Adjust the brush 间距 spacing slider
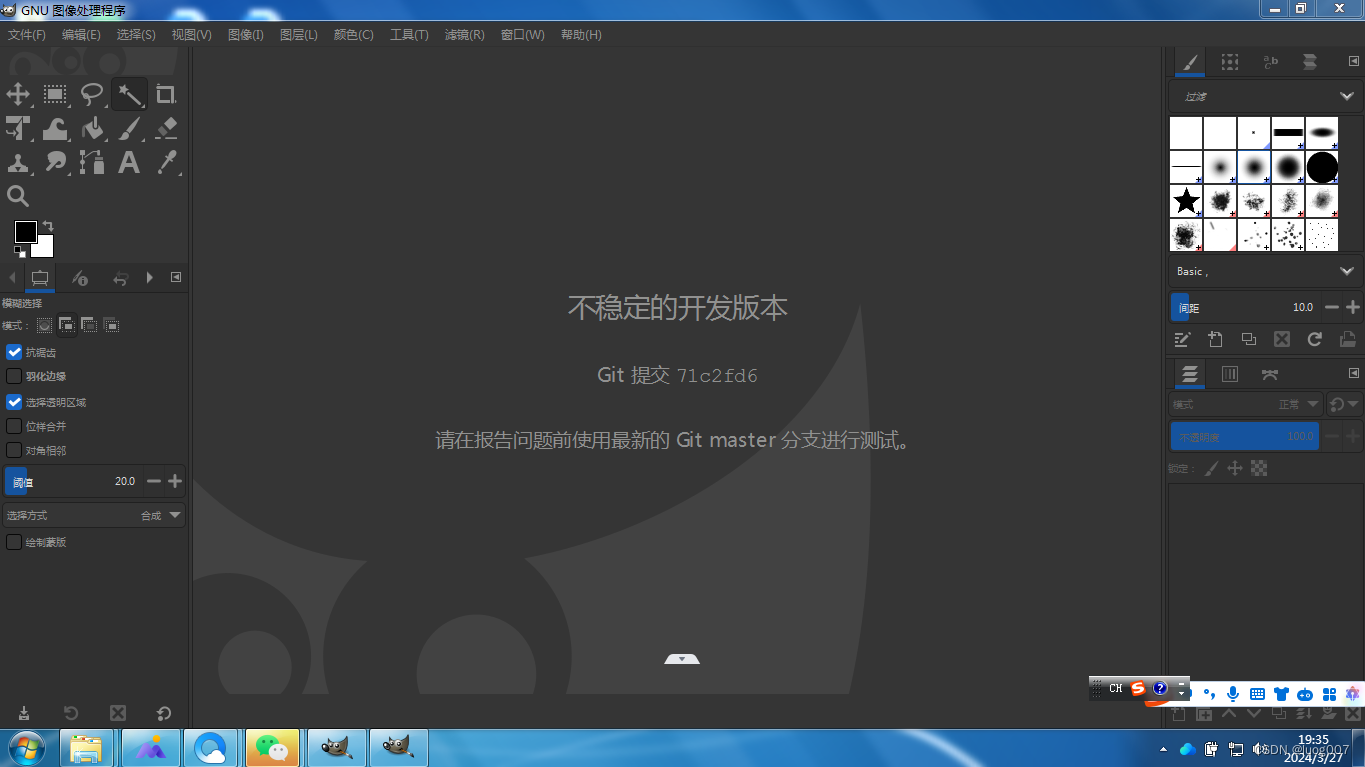Viewport: 1365px width, 767px height. (1245, 307)
